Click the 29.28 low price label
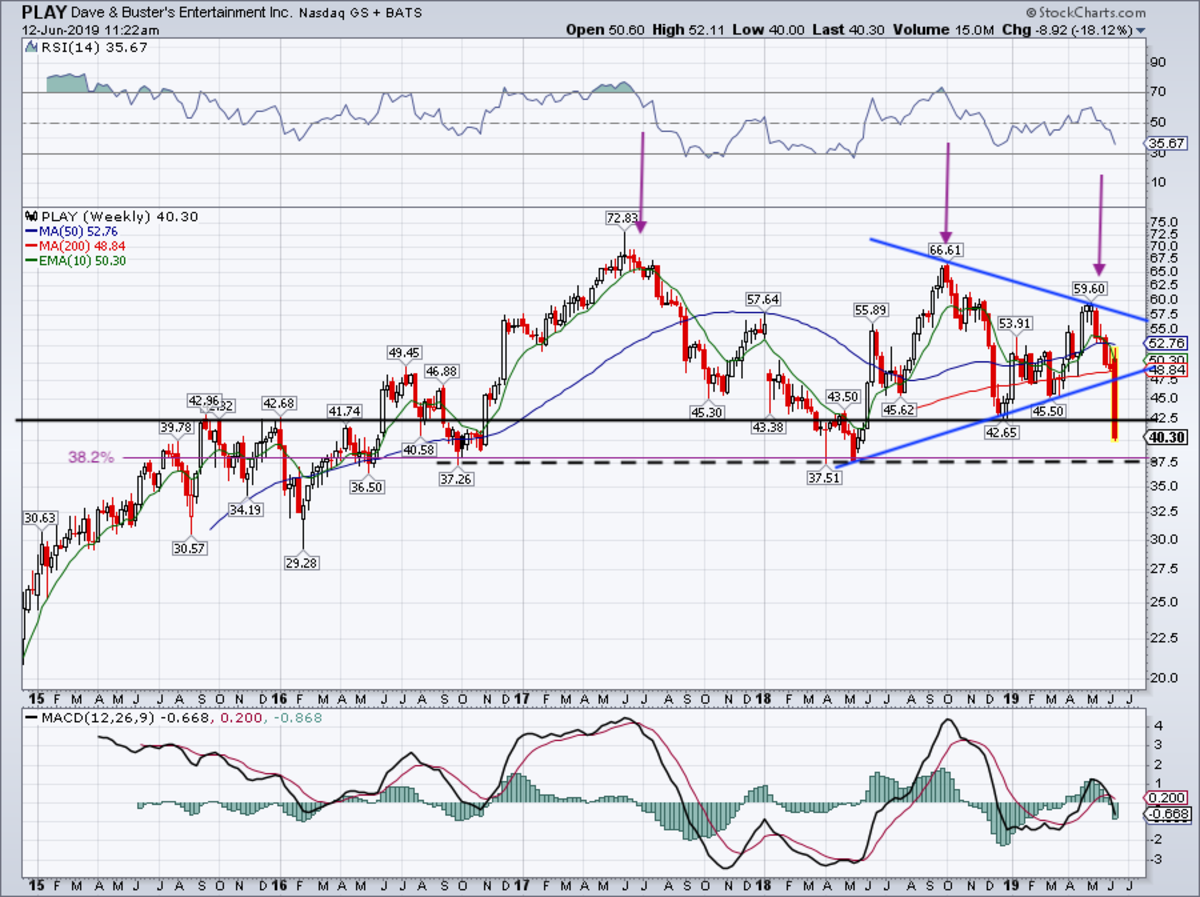The height and width of the screenshot is (897, 1200). (x=300, y=564)
